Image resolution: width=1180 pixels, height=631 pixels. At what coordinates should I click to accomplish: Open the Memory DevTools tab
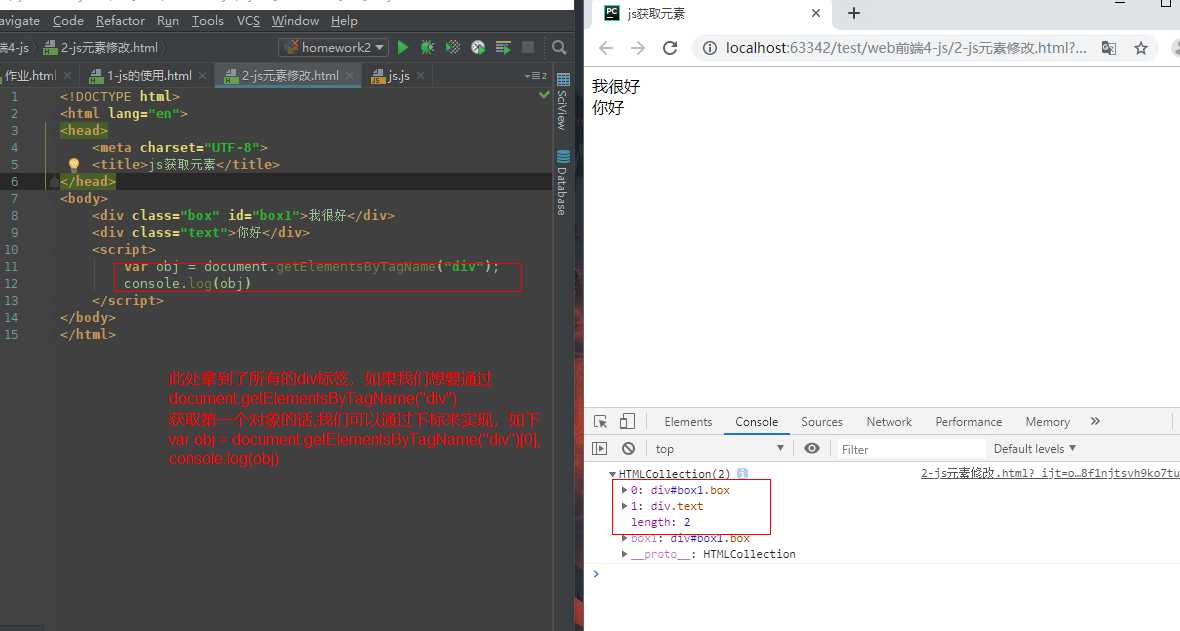point(1048,422)
